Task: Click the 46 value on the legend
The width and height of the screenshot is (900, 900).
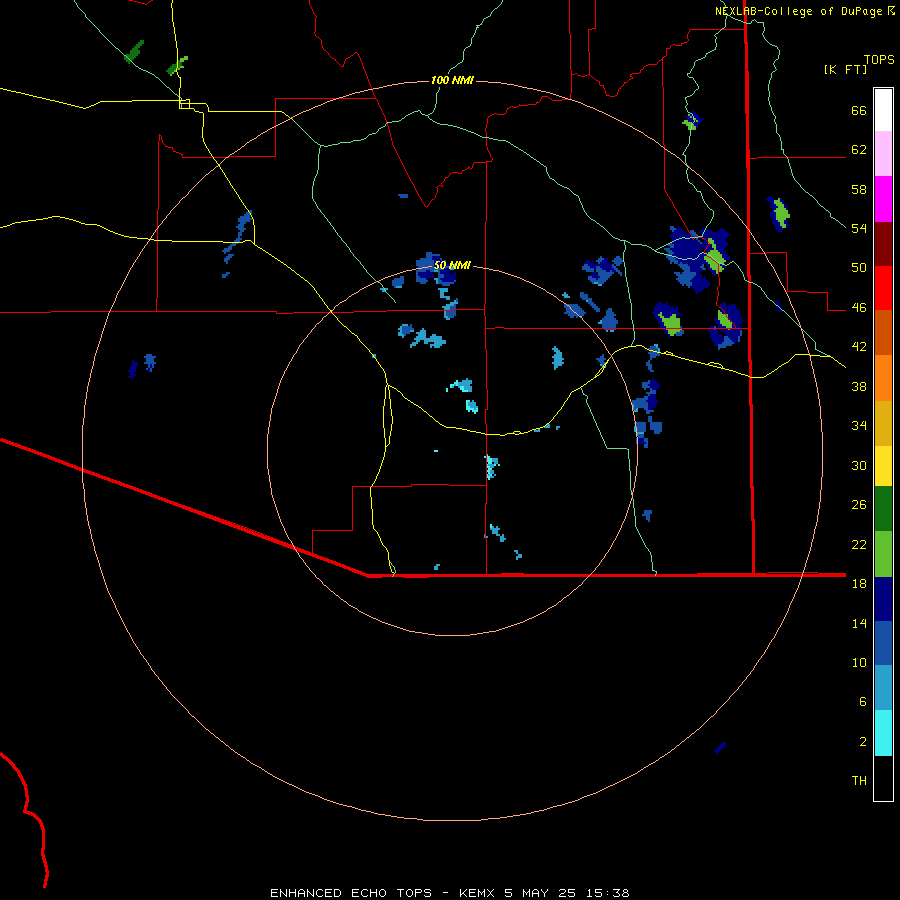Action: tap(859, 308)
